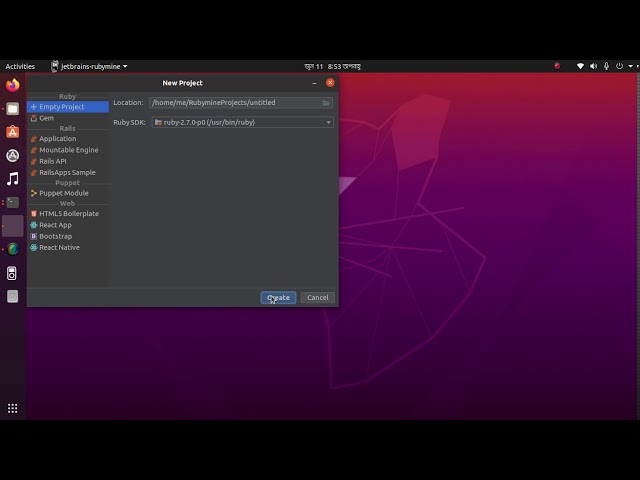Click the red recording indicator icon
640x480 pixels.
pos(557,66)
